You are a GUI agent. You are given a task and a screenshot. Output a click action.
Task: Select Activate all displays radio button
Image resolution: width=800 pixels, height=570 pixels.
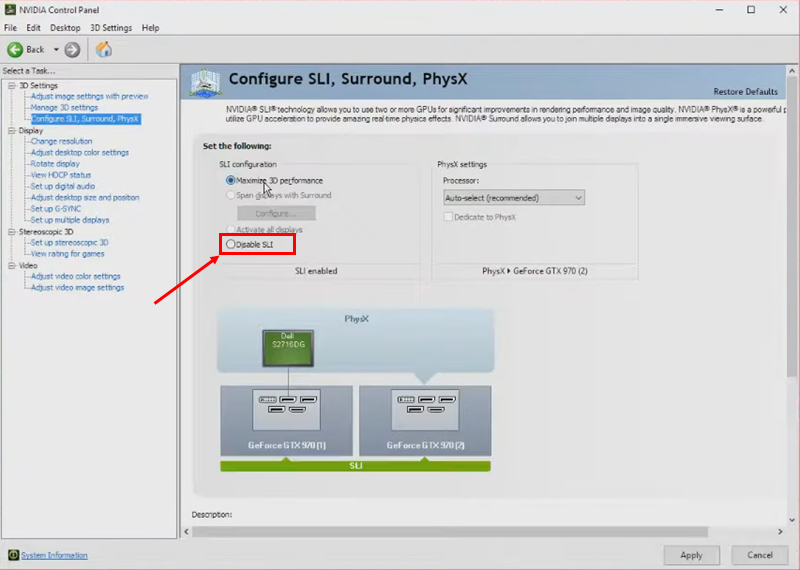(231, 230)
